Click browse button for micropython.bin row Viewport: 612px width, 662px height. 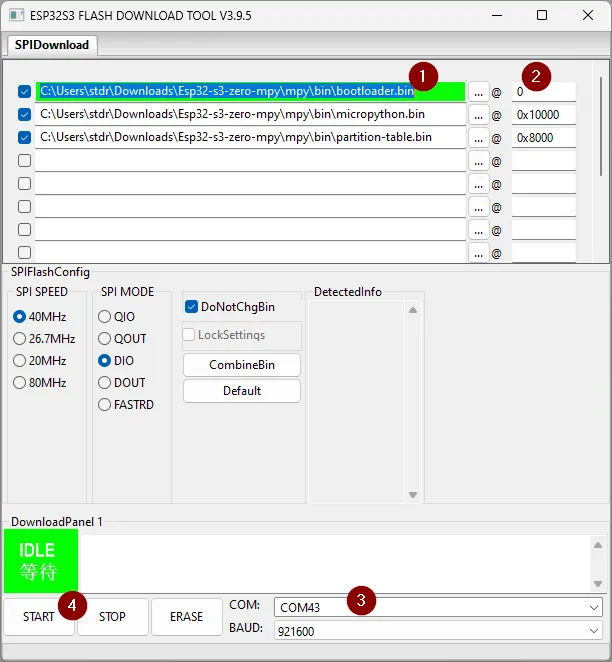pyautogui.click(x=479, y=115)
